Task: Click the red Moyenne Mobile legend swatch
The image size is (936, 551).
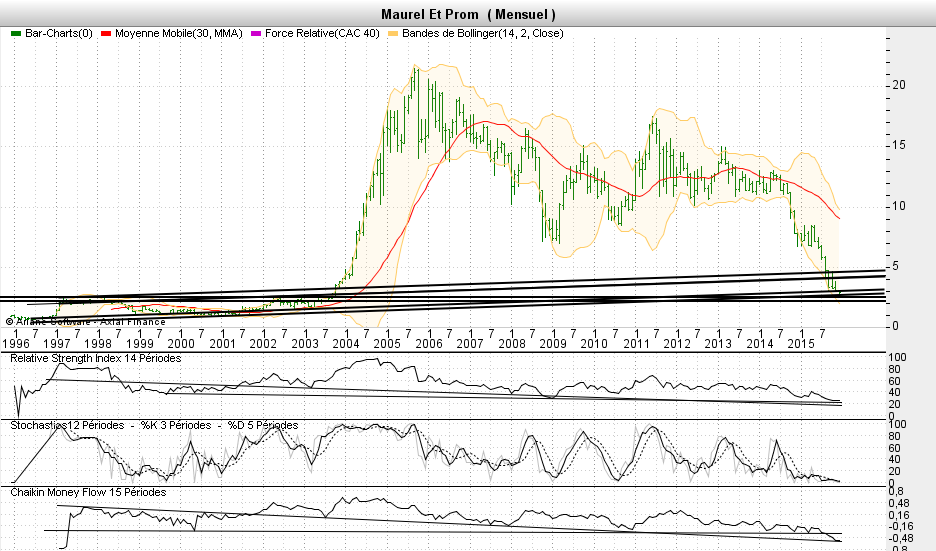Action: click(106, 34)
